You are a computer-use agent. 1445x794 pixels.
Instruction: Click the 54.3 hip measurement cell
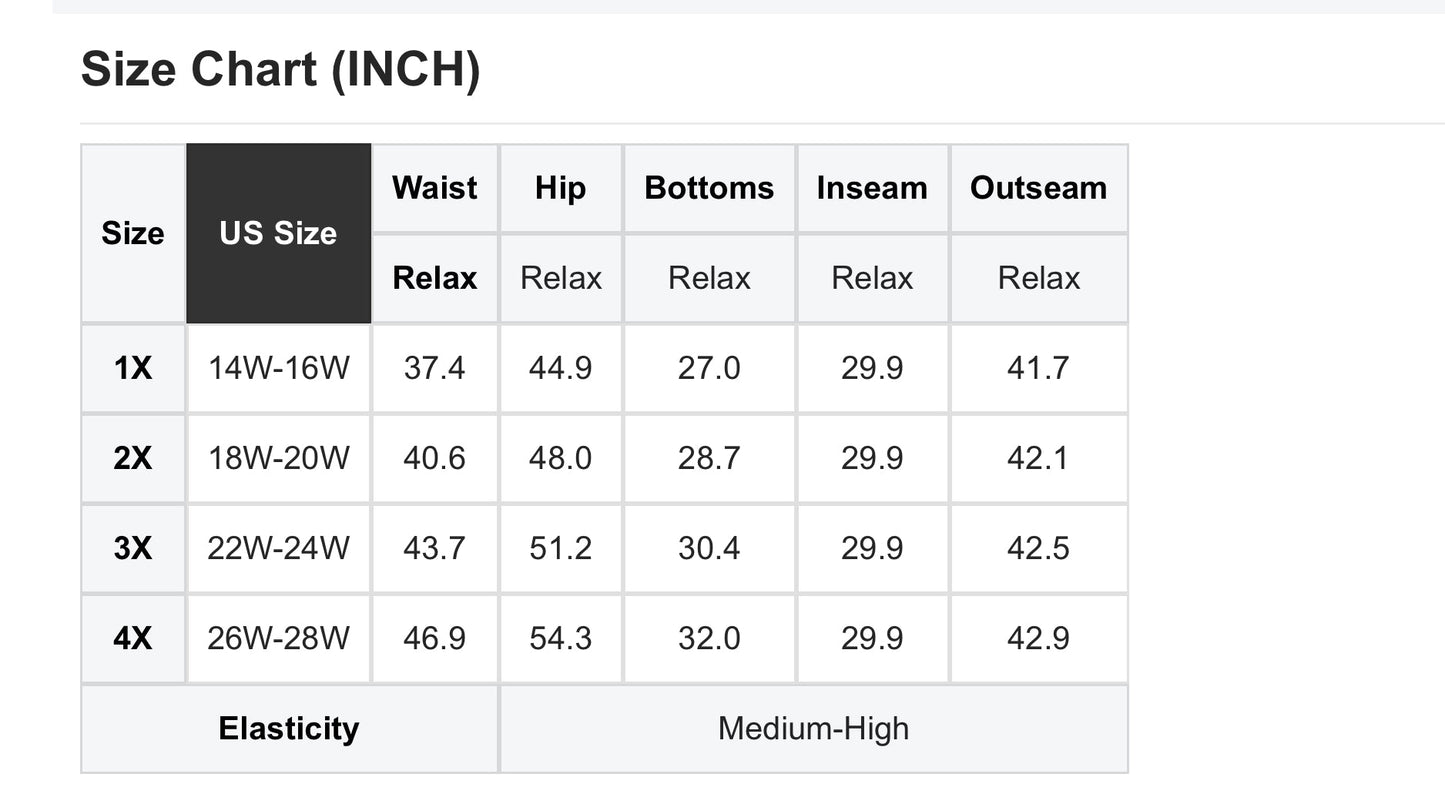coord(561,638)
